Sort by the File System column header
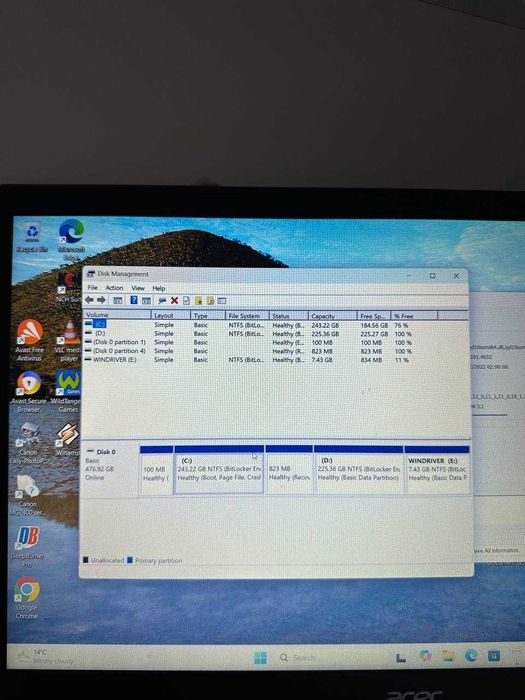 [247, 315]
